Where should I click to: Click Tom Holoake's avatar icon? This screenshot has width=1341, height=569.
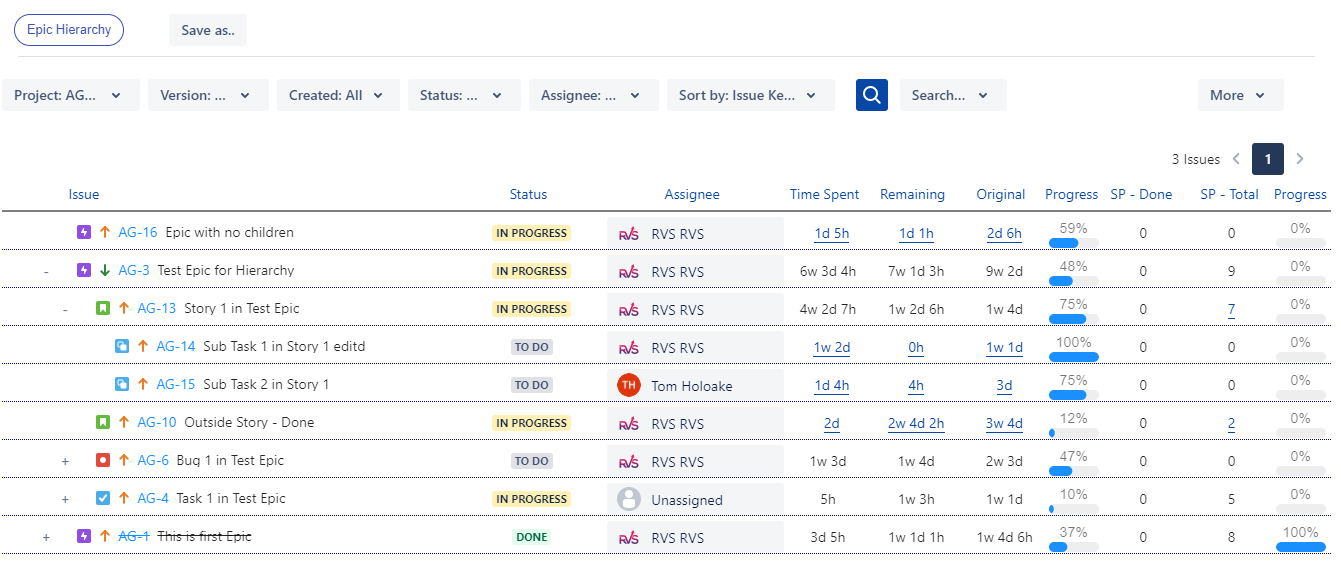tap(629, 385)
